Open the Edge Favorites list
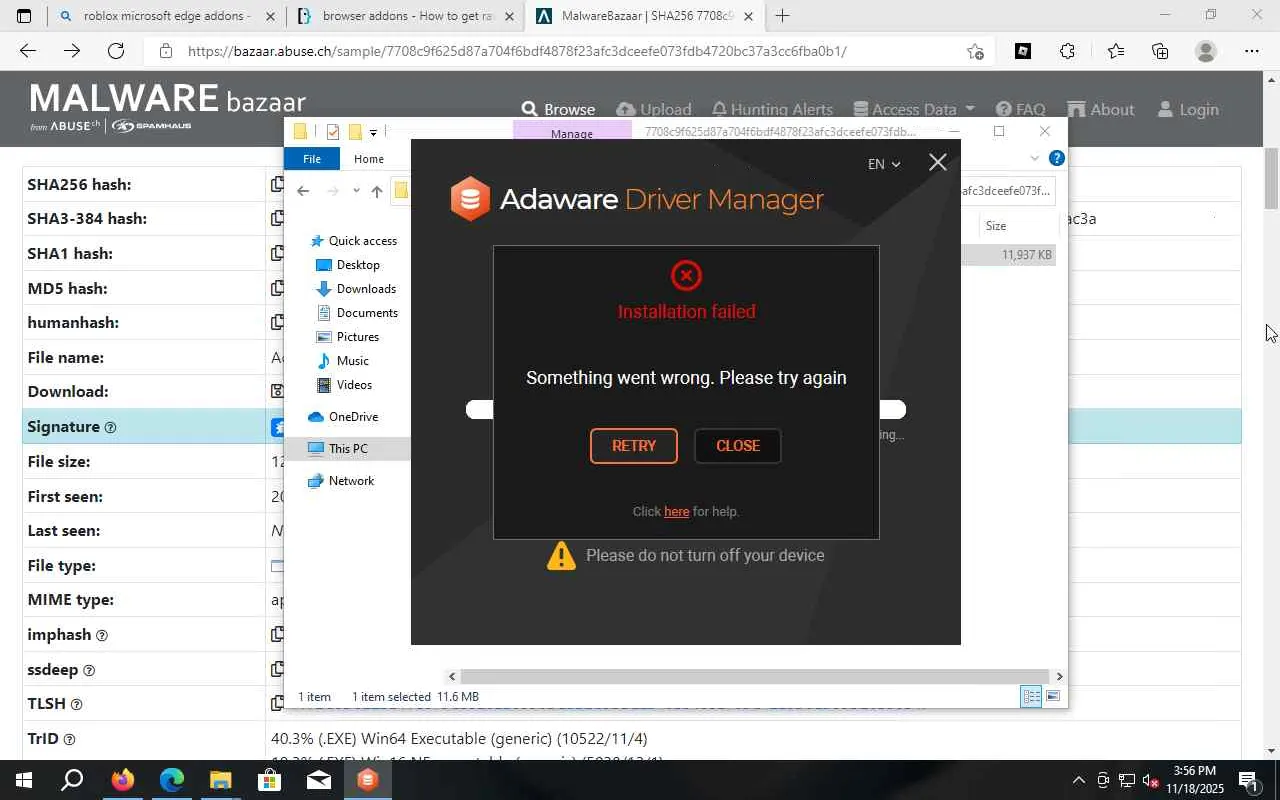 (1115, 51)
